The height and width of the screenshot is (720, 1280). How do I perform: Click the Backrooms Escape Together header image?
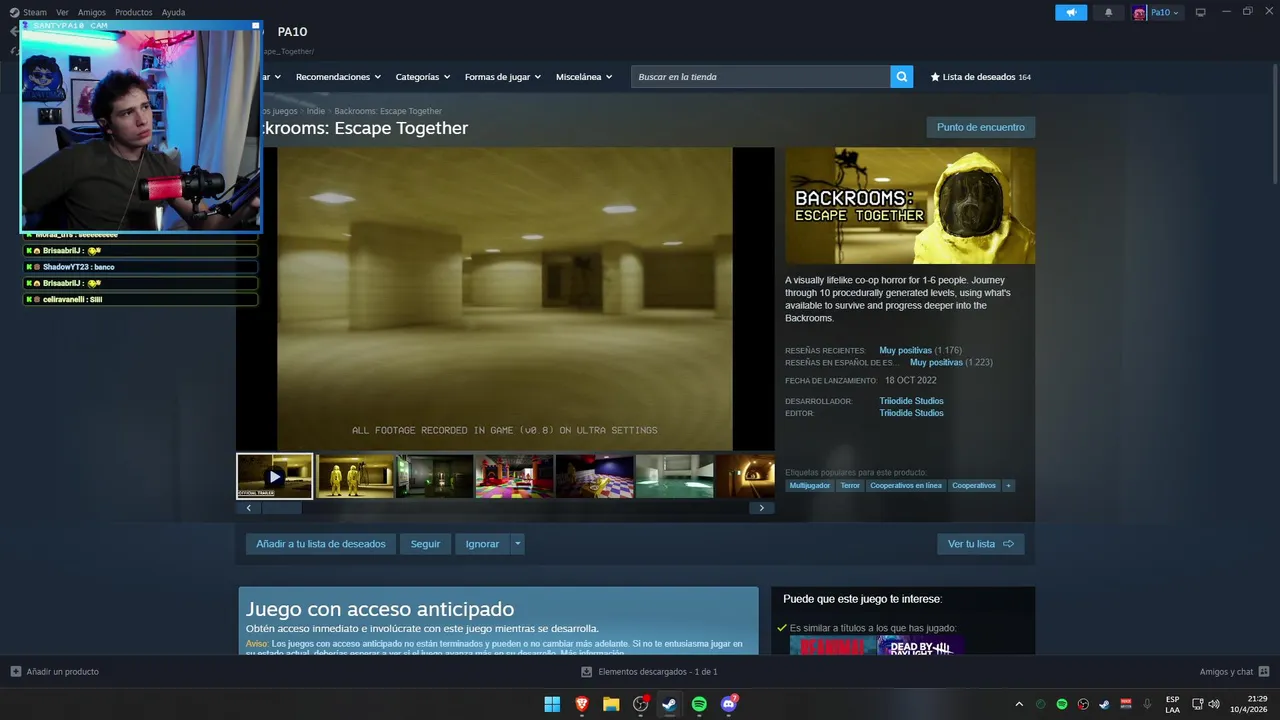910,206
